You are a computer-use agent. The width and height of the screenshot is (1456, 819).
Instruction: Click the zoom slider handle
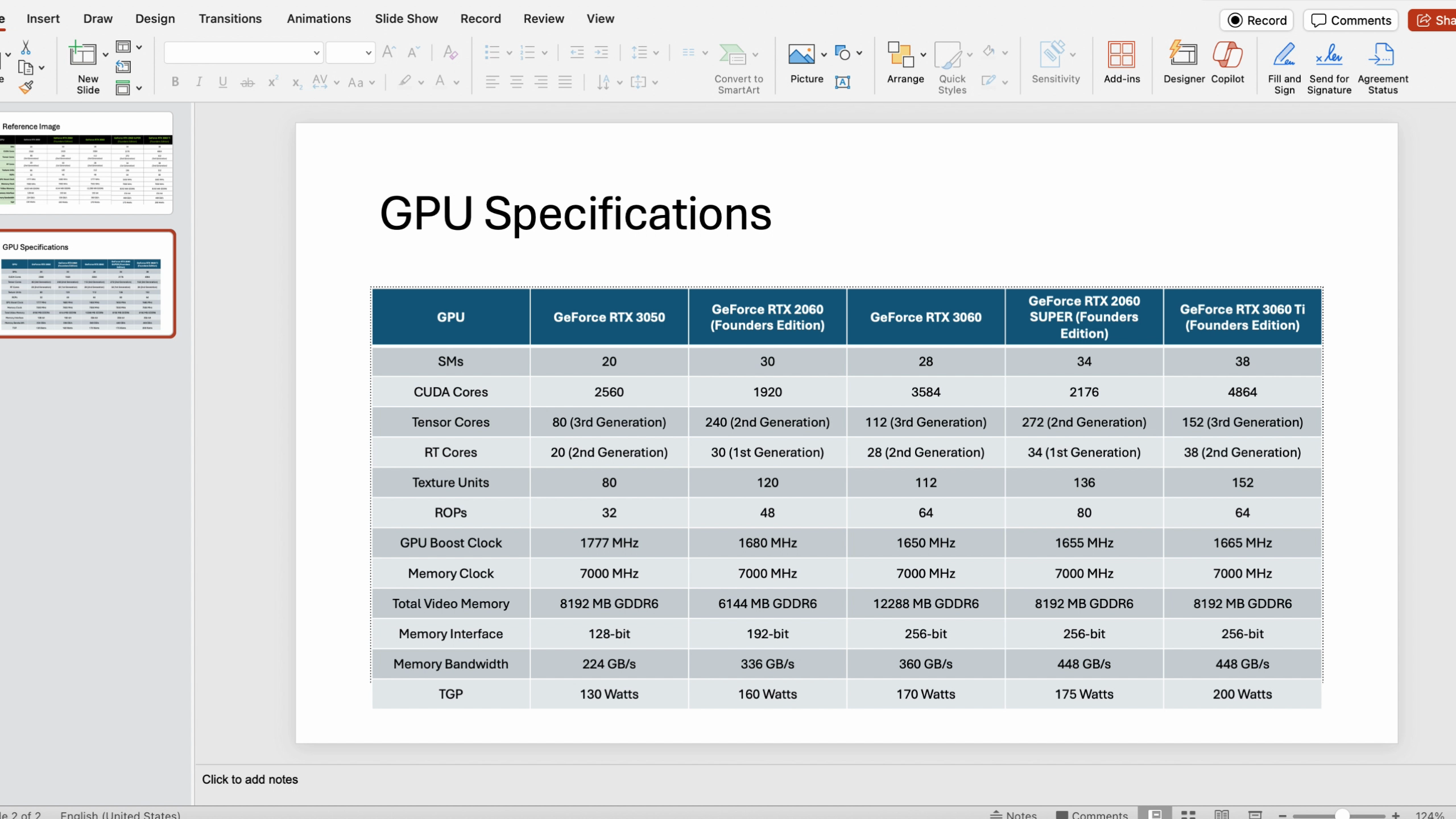coord(1342,815)
